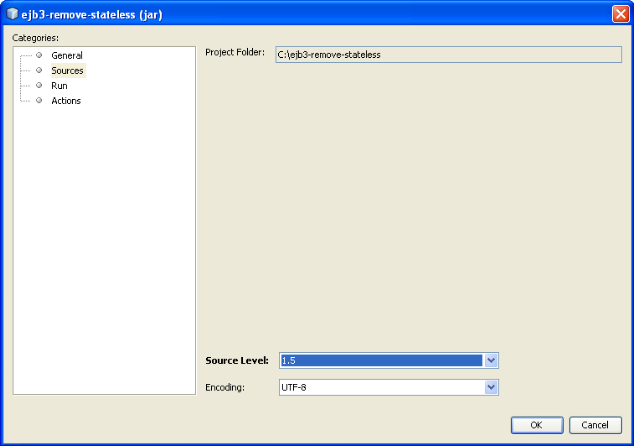Close the ejb3-remove-stateless dialog window
Image resolution: width=634 pixels, height=446 pixels.
point(620,14)
